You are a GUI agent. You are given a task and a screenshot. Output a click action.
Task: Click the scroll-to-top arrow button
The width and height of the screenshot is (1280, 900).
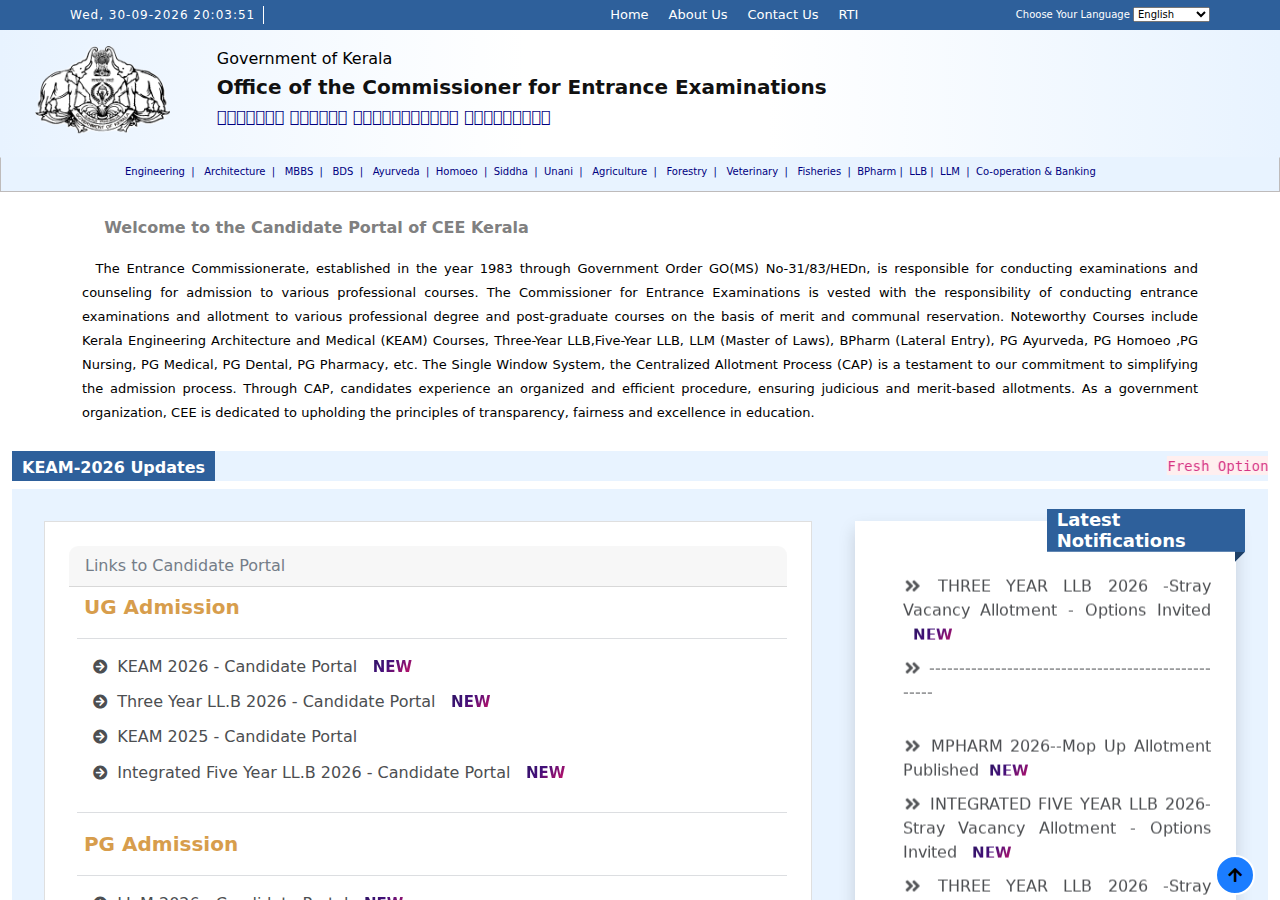1235,875
